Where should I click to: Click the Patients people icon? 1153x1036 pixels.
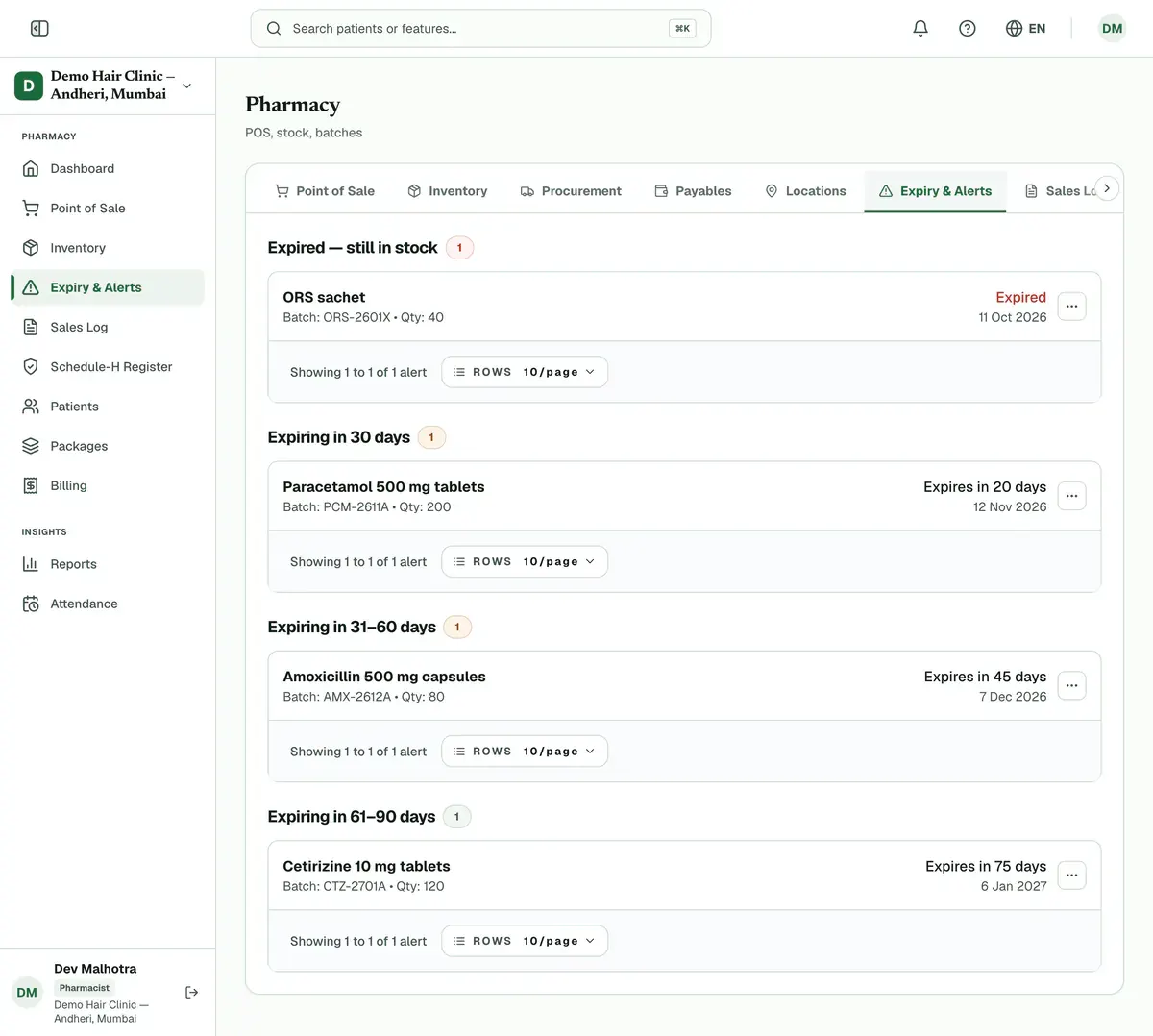pos(31,407)
